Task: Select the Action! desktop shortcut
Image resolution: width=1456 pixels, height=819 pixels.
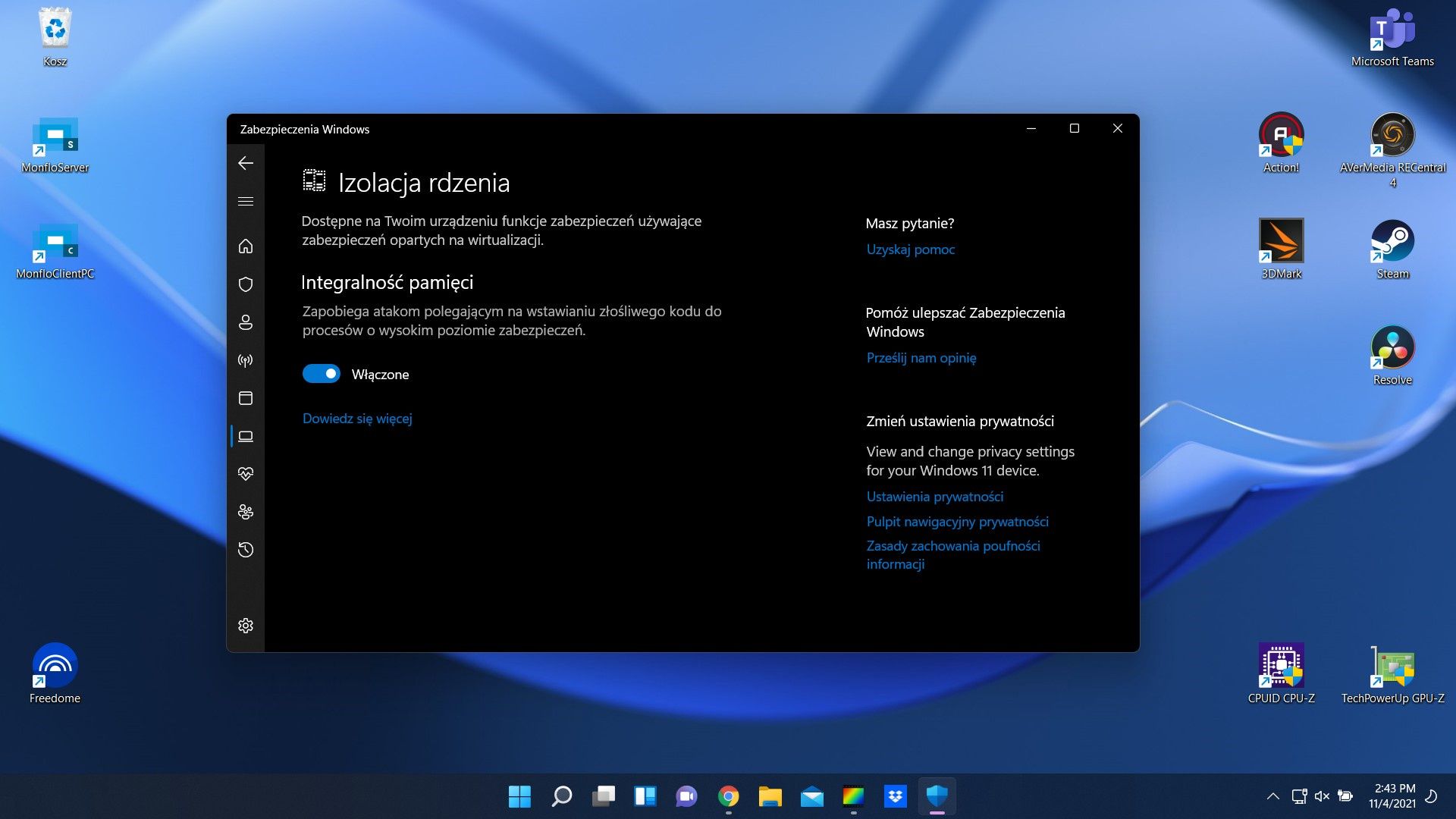Action: click(1281, 143)
